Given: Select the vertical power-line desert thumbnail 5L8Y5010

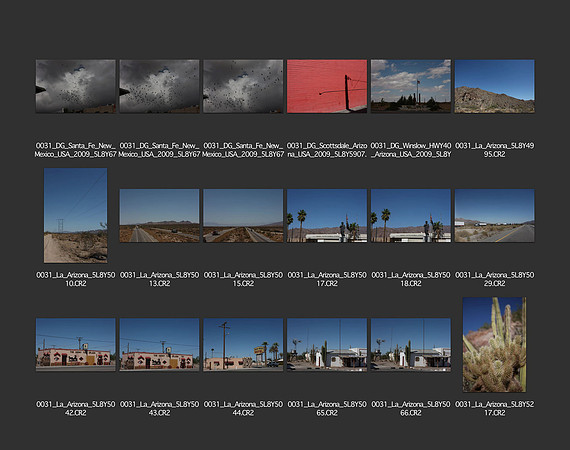Looking at the screenshot, I should (x=76, y=215).
